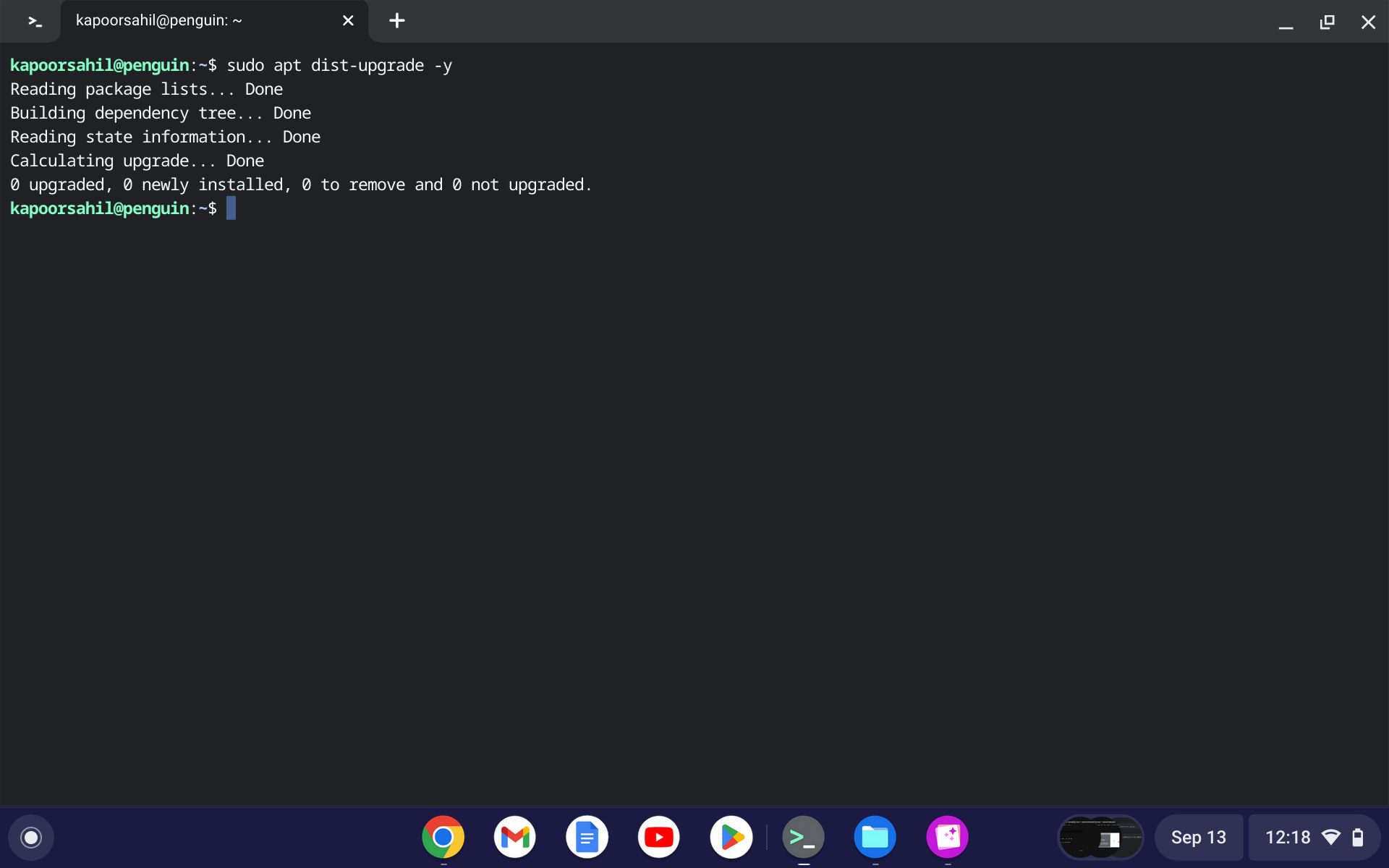Open the Google Play Store
This screenshot has width=1389, height=868.
731,837
